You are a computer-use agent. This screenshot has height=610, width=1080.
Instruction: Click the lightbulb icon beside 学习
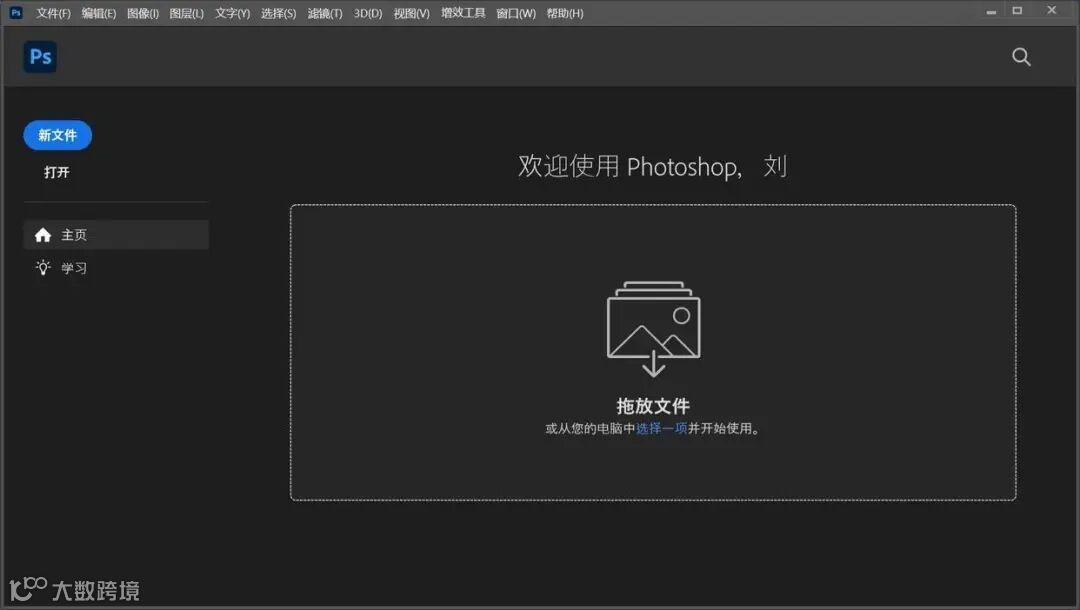pyautogui.click(x=43, y=268)
